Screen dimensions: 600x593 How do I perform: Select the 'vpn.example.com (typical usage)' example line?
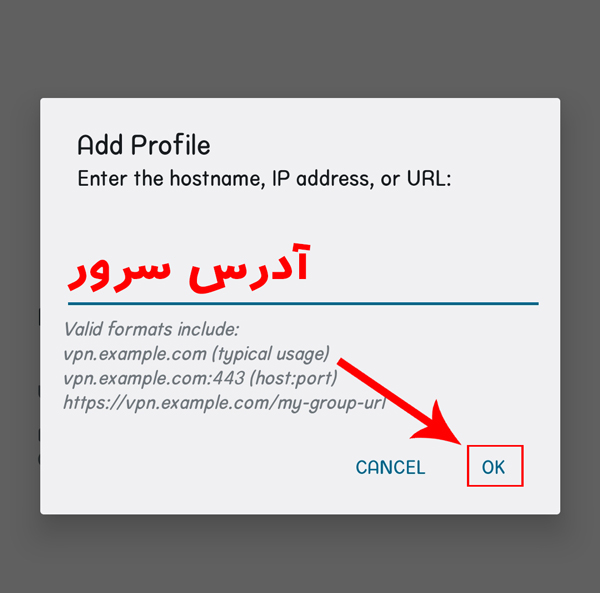(196, 354)
